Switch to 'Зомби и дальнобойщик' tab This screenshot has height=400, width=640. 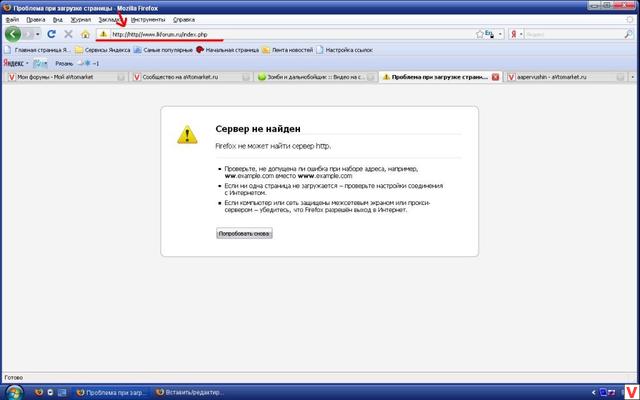tap(315, 77)
